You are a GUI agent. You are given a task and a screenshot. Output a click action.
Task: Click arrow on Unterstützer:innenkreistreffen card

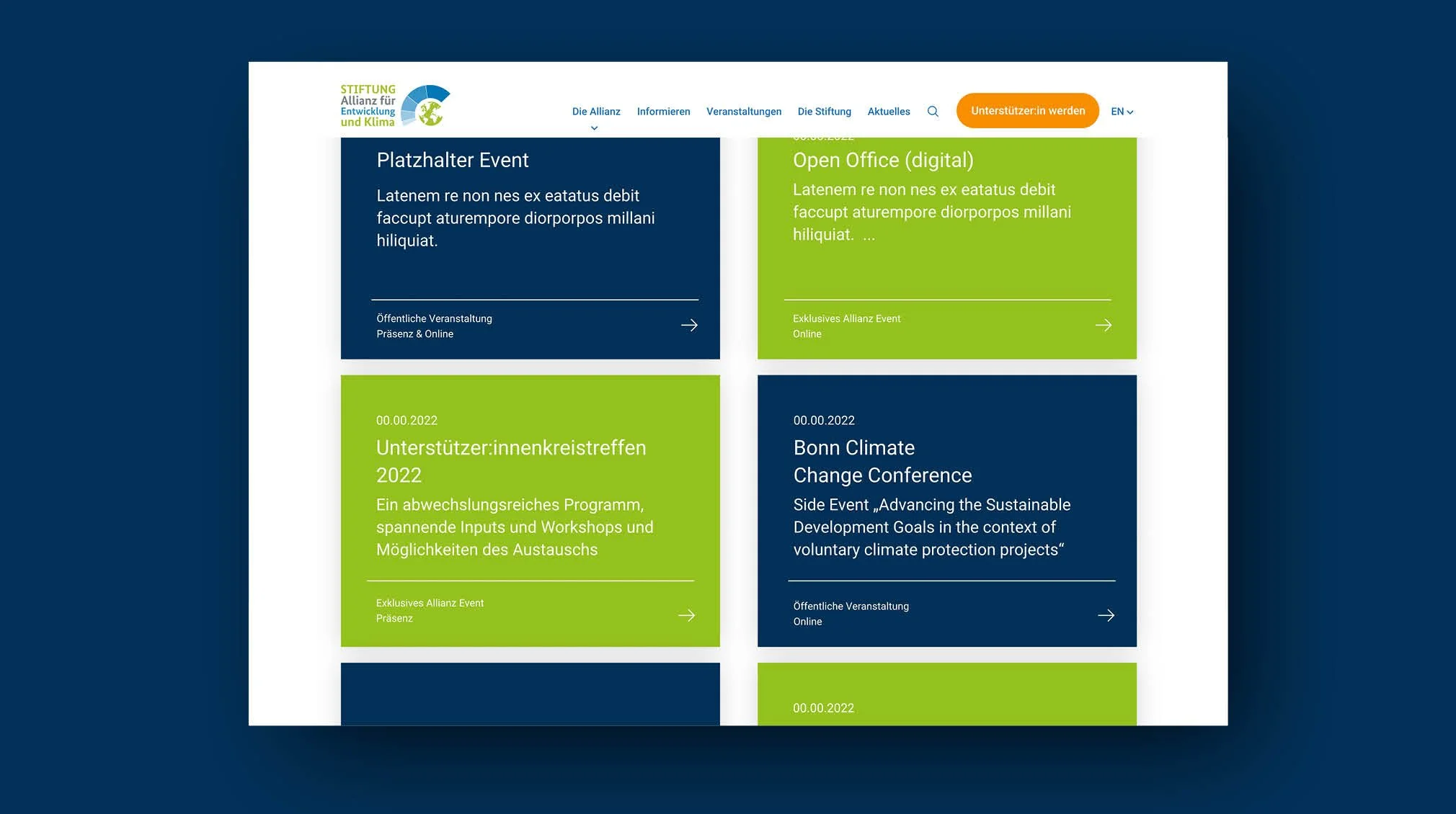click(686, 615)
